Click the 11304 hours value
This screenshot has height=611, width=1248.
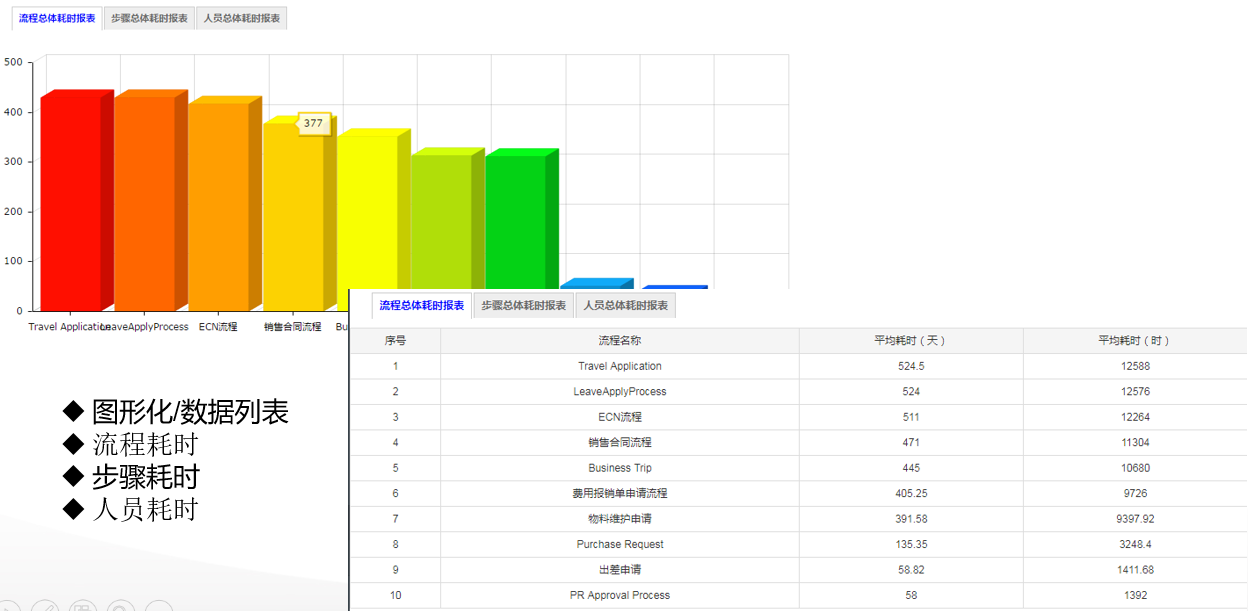point(1135,443)
